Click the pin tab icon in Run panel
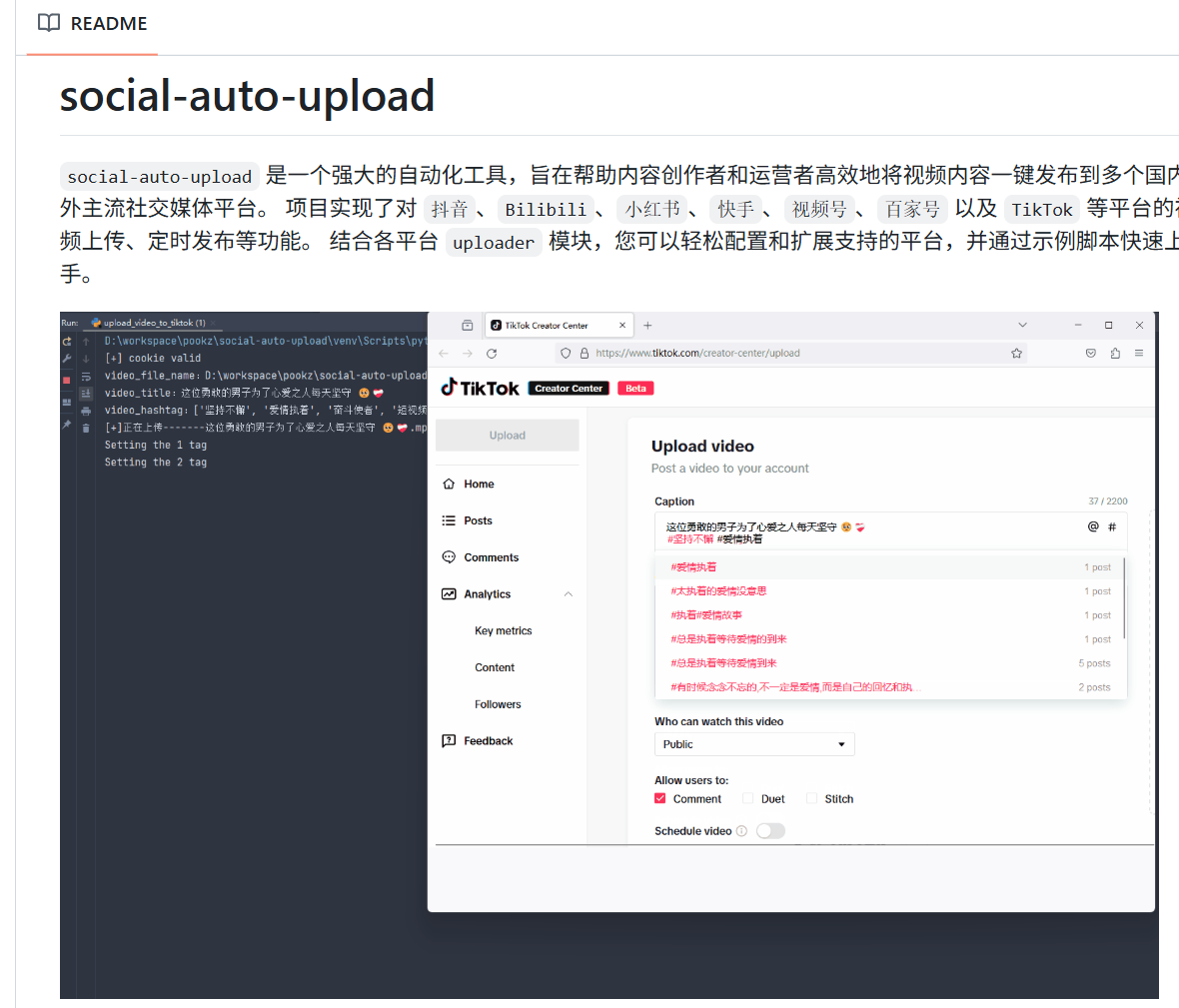The image size is (1179, 1008). [x=67, y=425]
